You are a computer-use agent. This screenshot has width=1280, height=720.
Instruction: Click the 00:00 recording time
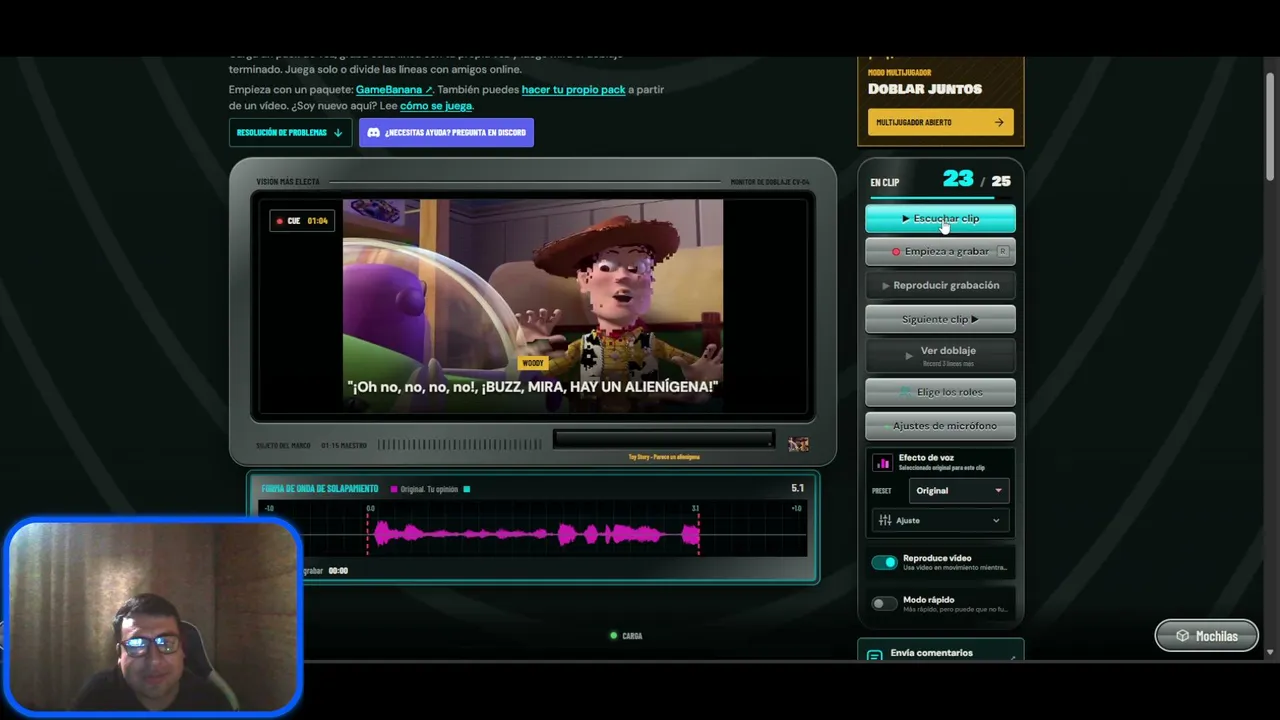[x=338, y=571]
